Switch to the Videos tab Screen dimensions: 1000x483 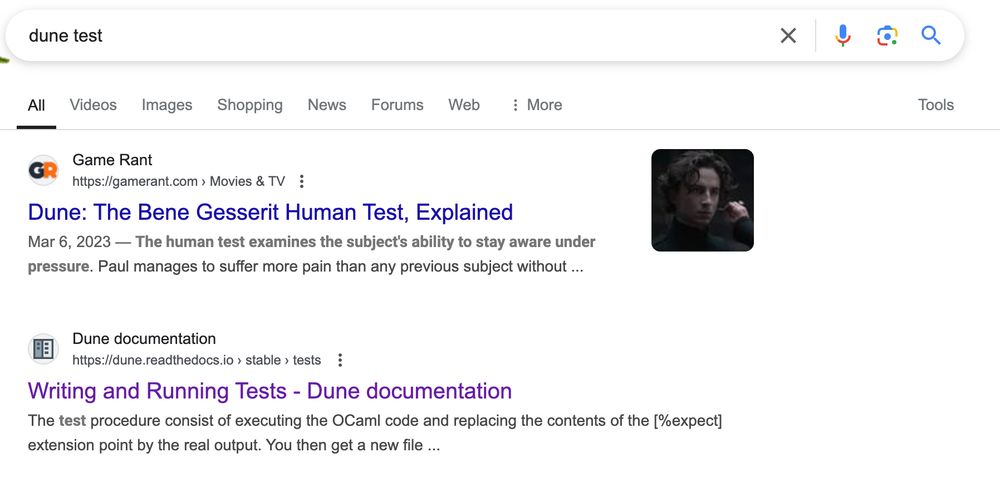[93, 105]
